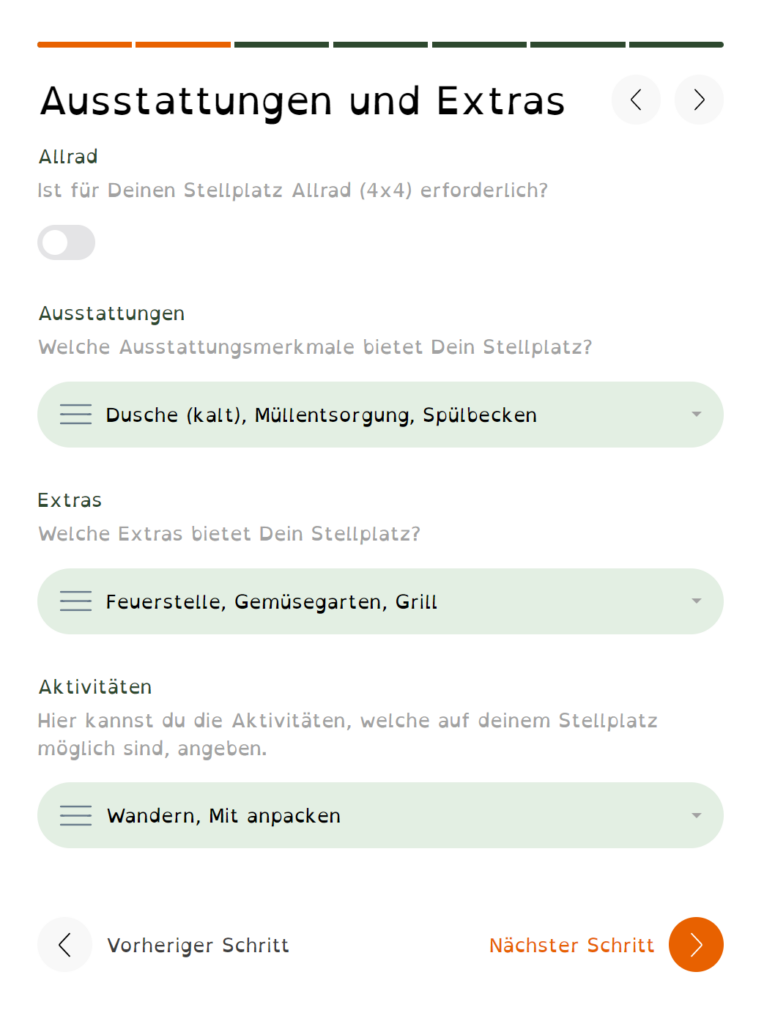Click the circular back arrow icon bottom left
775x1024 pixels.
pos(64,944)
